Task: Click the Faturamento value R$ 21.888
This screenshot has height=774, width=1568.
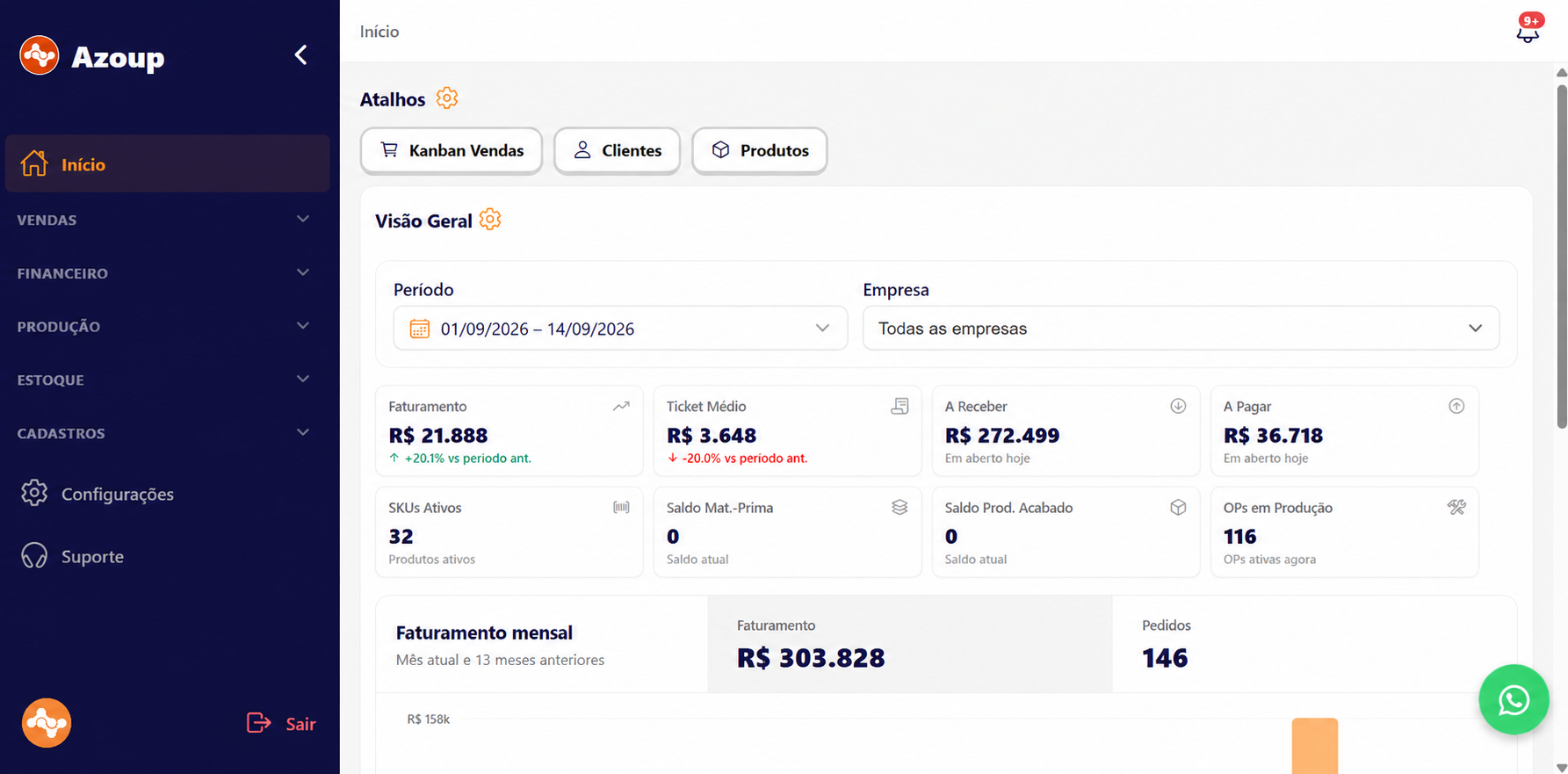Action: pyautogui.click(x=438, y=435)
